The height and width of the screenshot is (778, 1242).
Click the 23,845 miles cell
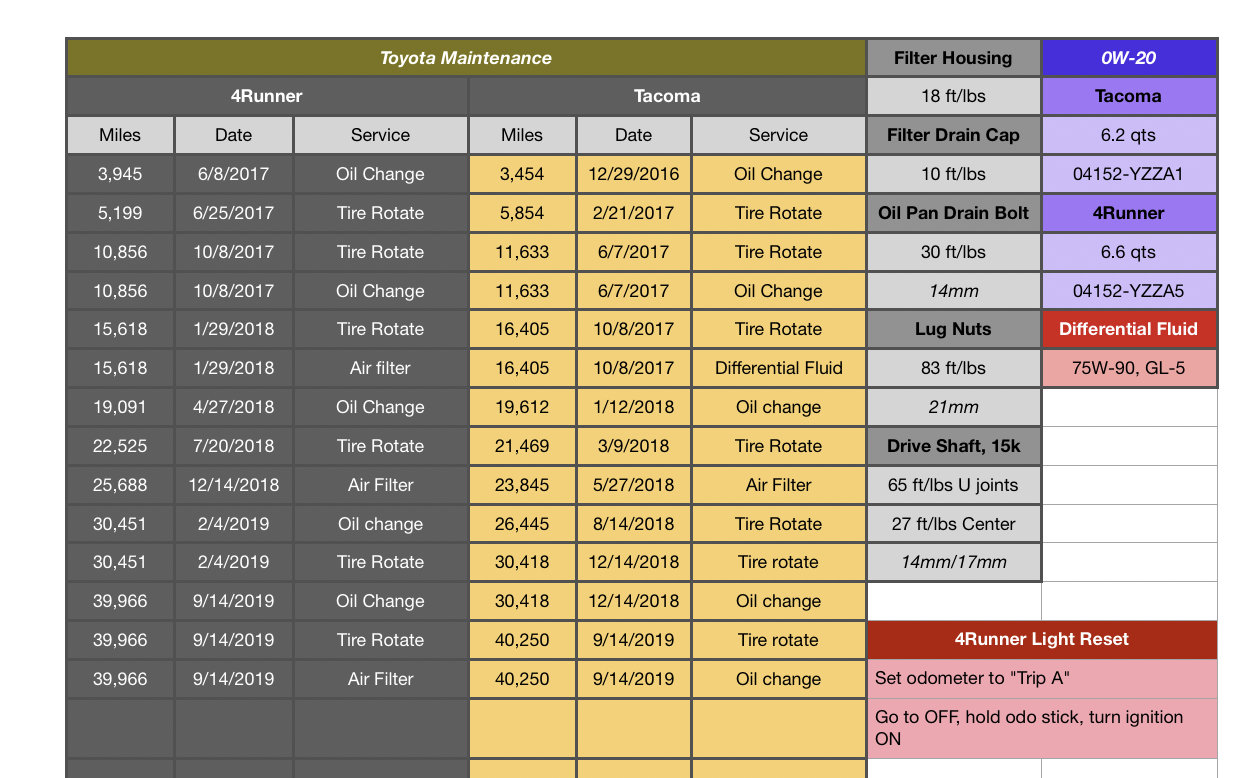(522, 485)
